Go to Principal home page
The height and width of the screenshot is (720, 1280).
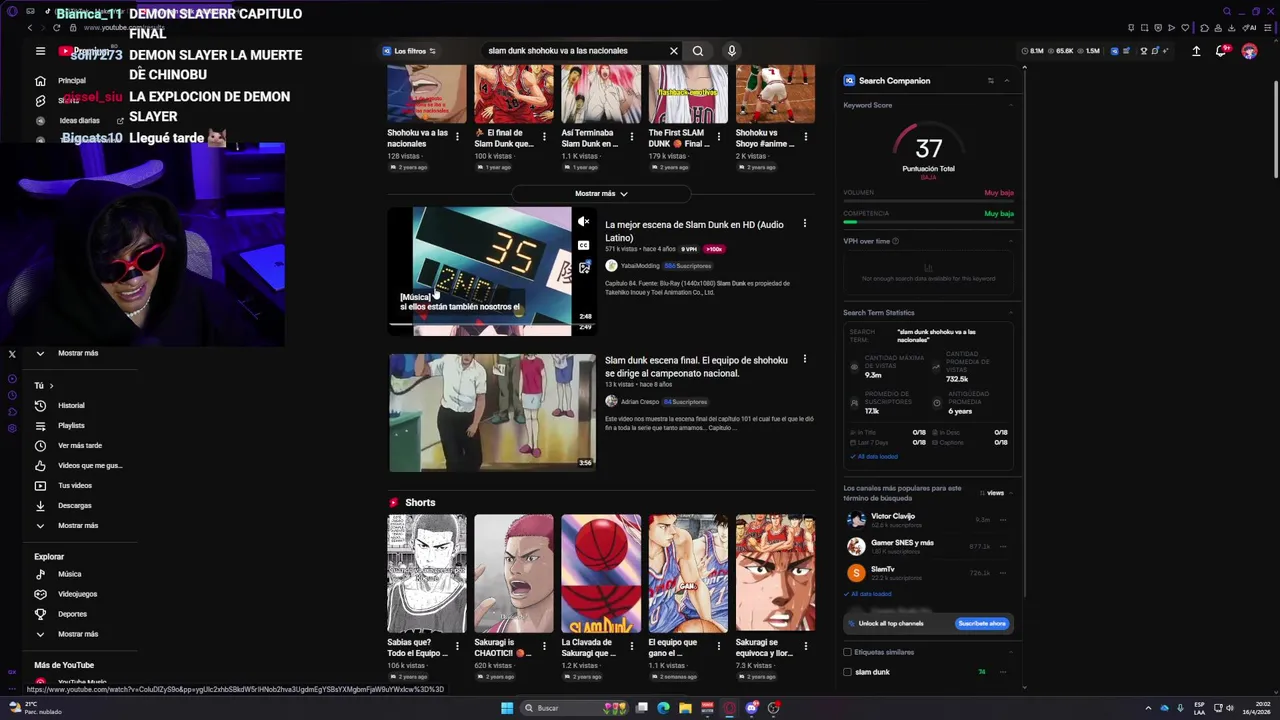72,80
